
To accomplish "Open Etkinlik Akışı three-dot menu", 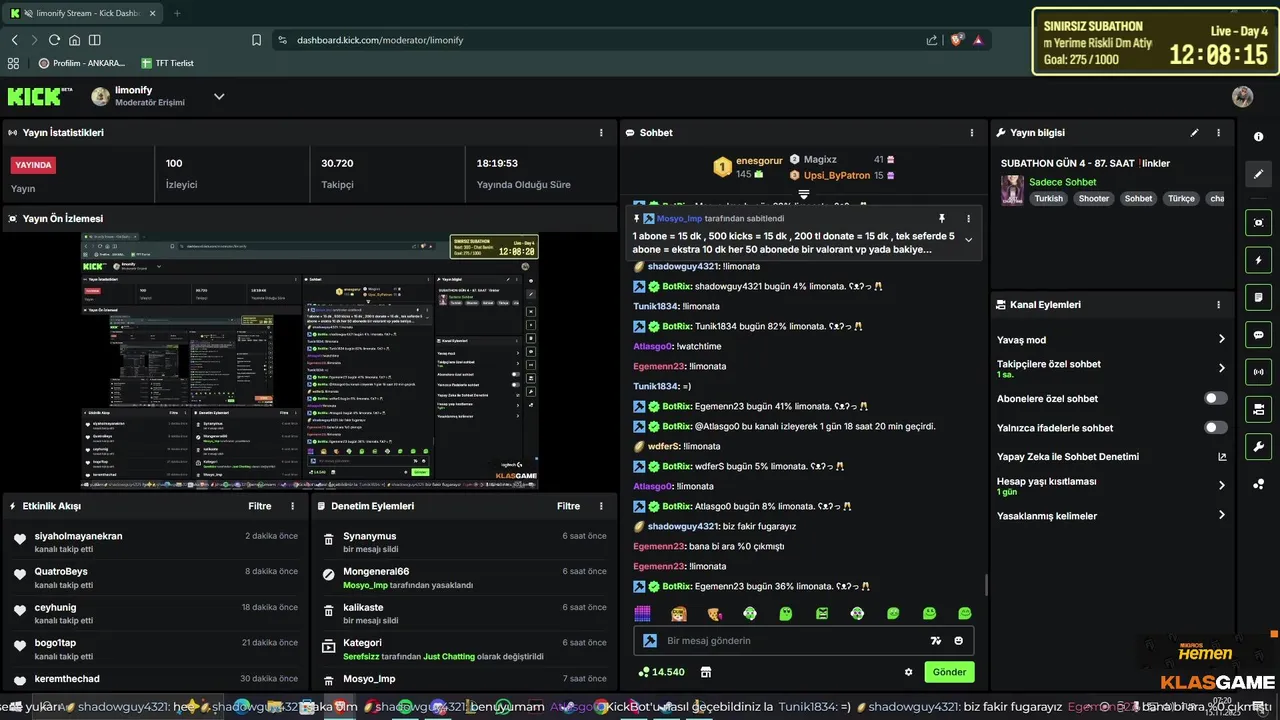I will coord(292,506).
